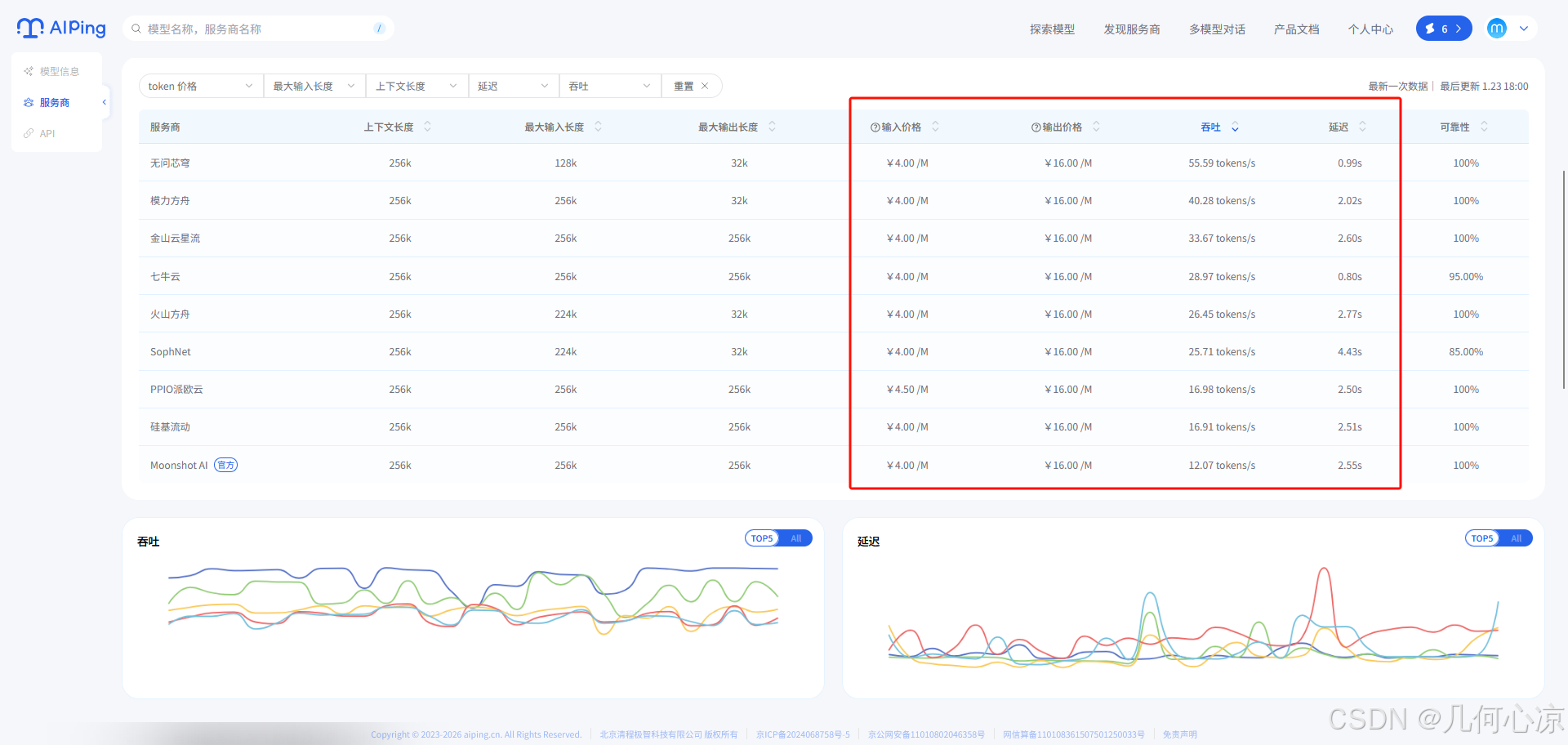
Task: Click the API sidebar link icon
Action: point(29,133)
